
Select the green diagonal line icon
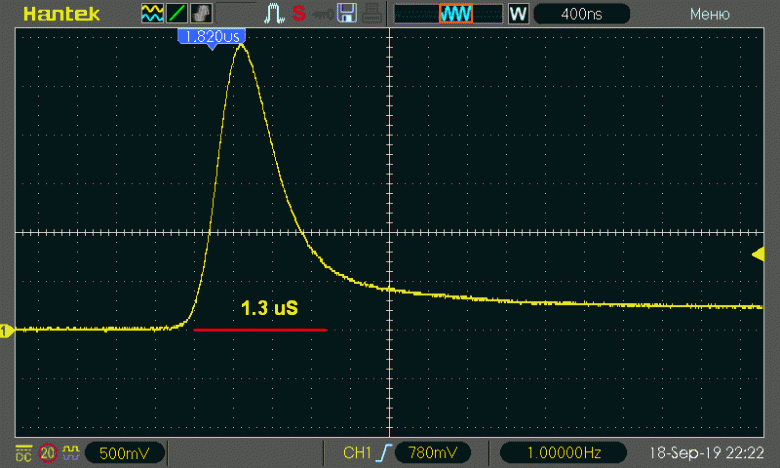pyautogui.click(x=177, y=13)
